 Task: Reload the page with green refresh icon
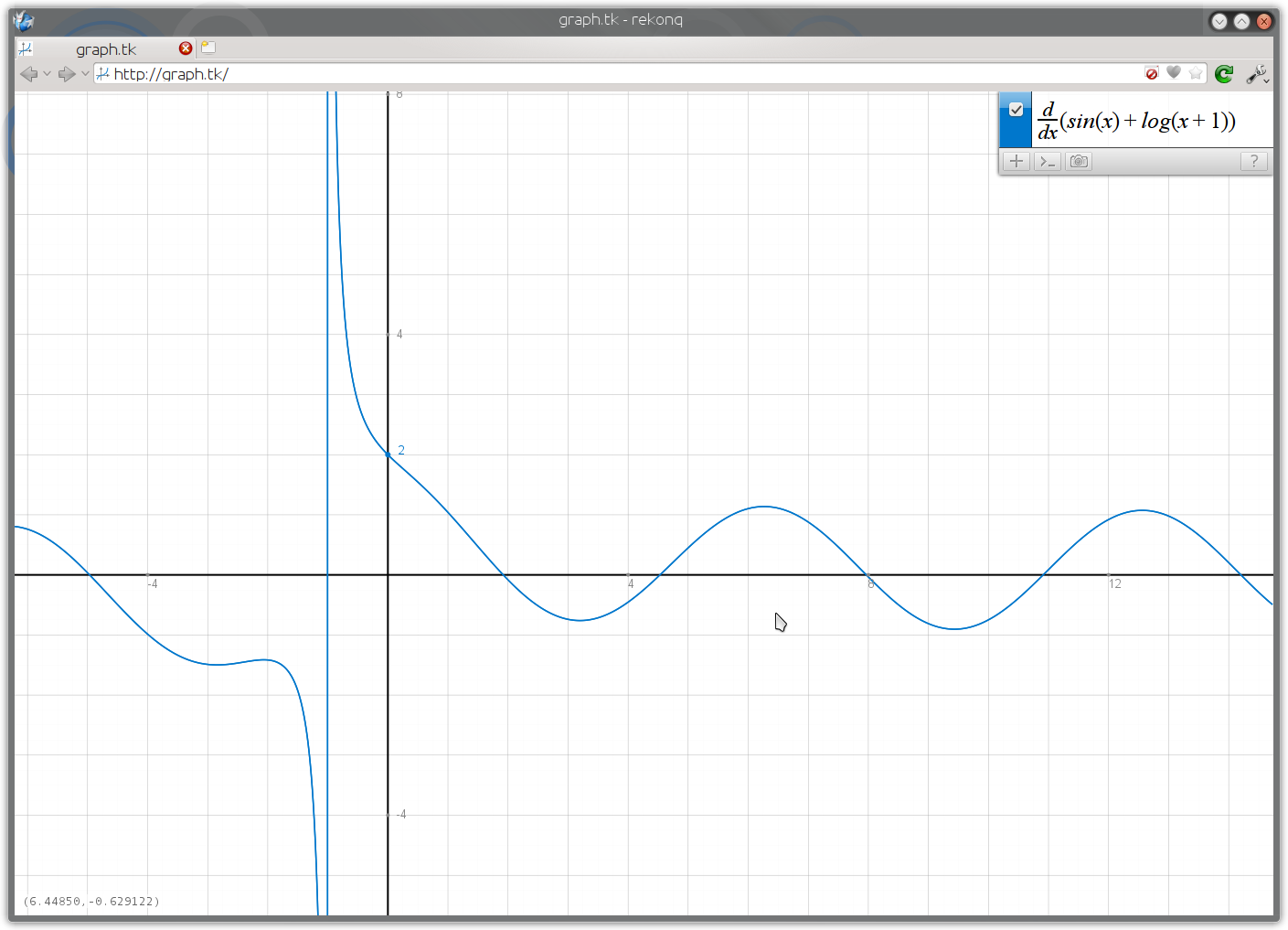pyautogui.click(x=1224, y=74)
